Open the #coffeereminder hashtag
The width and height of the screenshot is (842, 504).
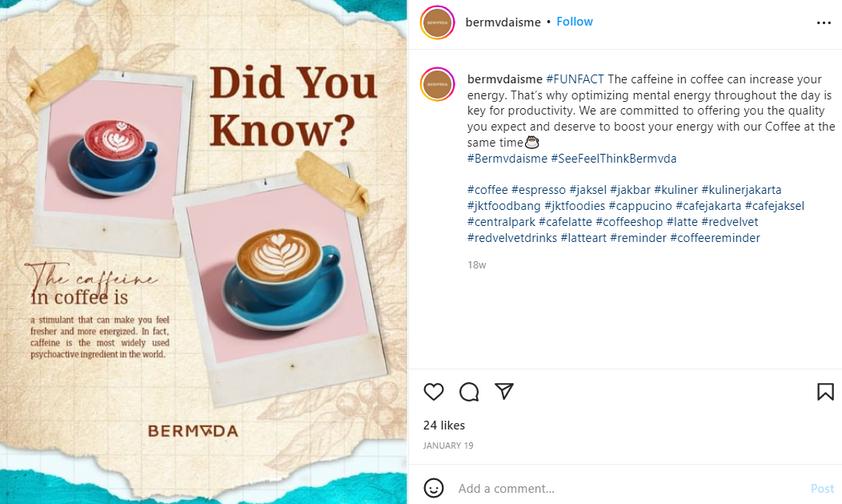715,238
